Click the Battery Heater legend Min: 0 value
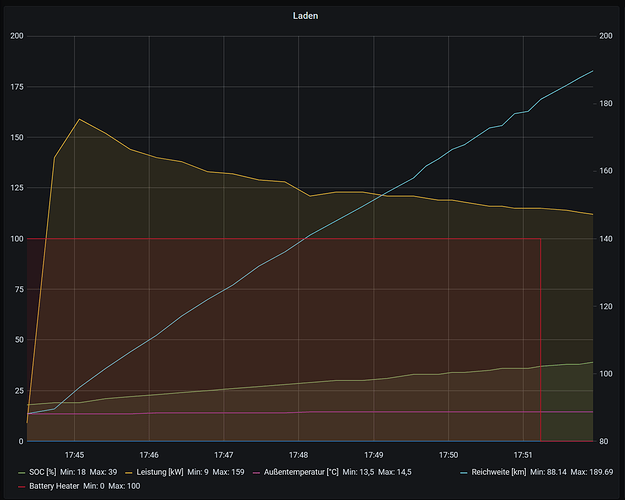Viewport: 625px width, 500px height. 94,486
